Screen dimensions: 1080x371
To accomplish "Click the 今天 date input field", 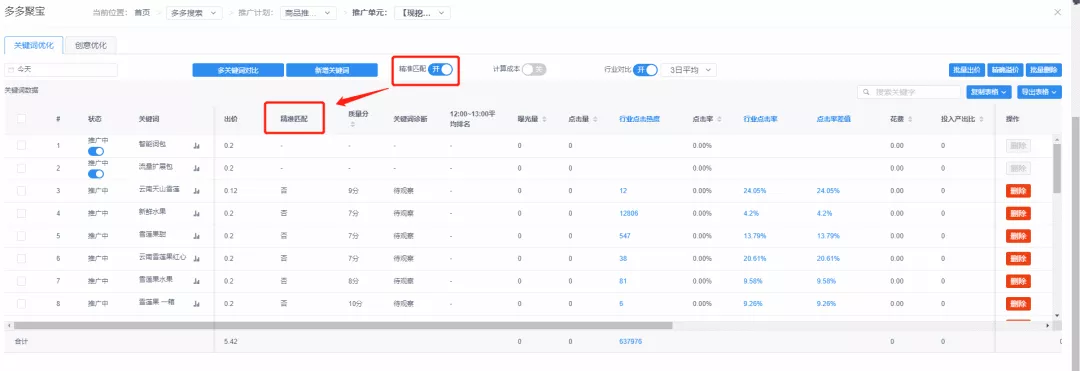I will [x=61, y=70].
